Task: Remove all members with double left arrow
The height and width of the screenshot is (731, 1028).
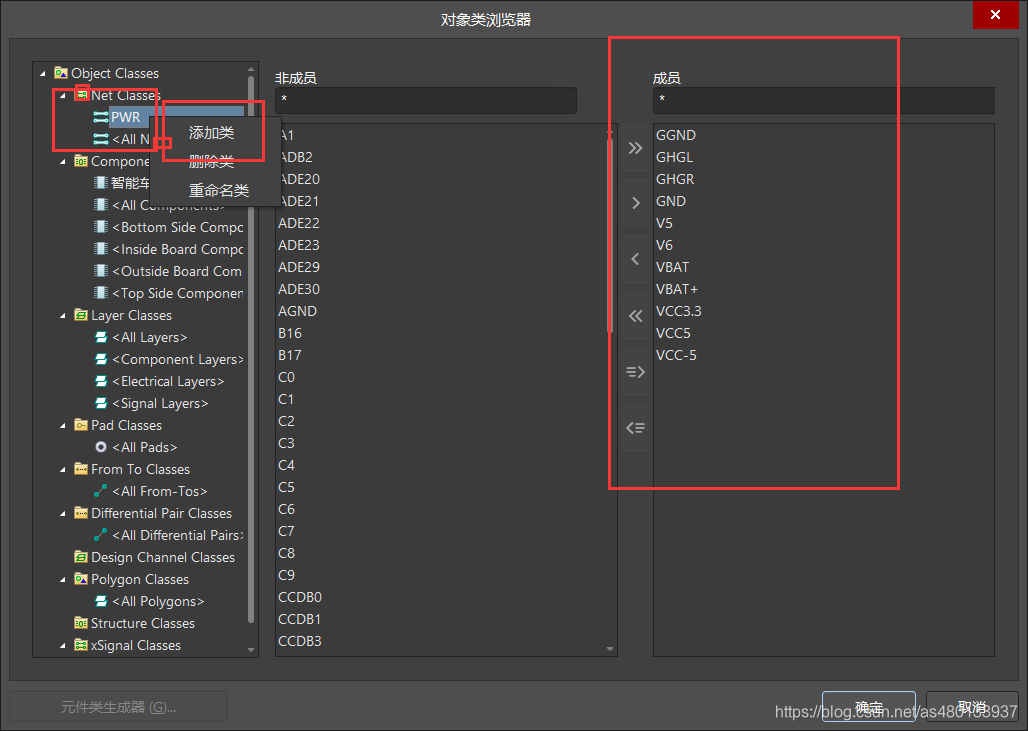Action: 635,316
